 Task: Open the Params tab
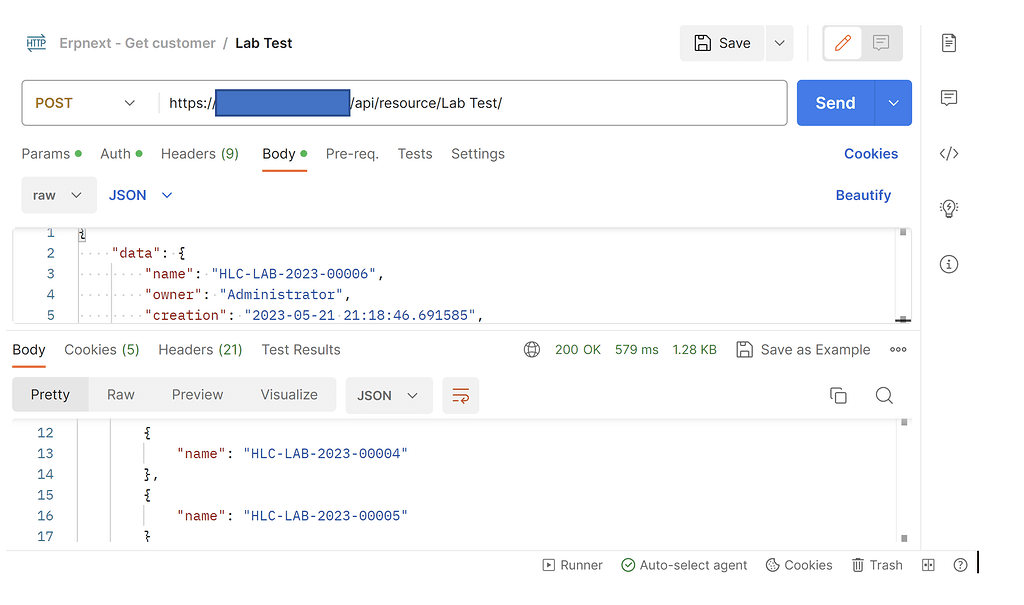point(52,154)
